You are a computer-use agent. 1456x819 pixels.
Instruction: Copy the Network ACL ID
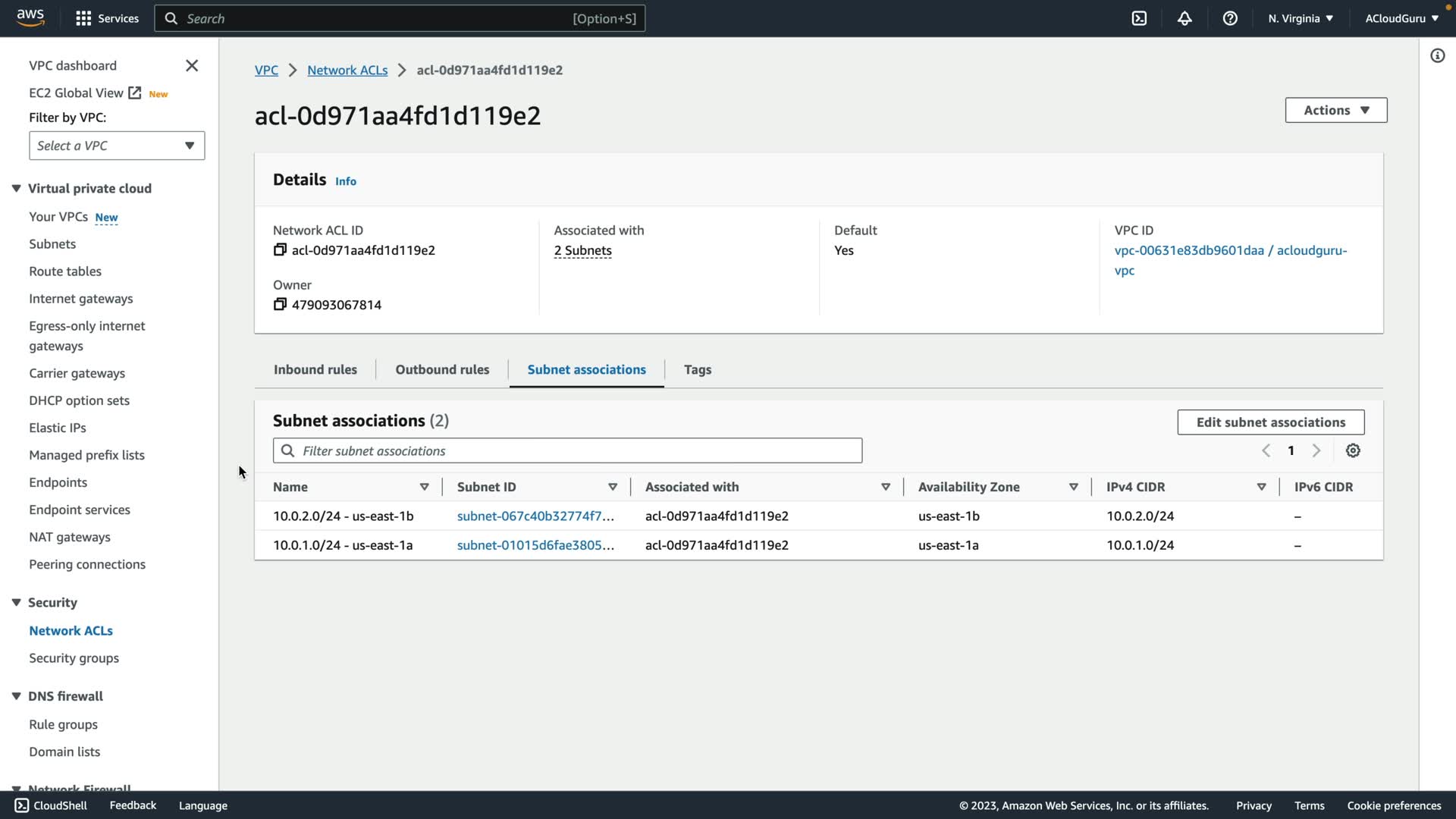pyautogui.click(x=280, y=250)
